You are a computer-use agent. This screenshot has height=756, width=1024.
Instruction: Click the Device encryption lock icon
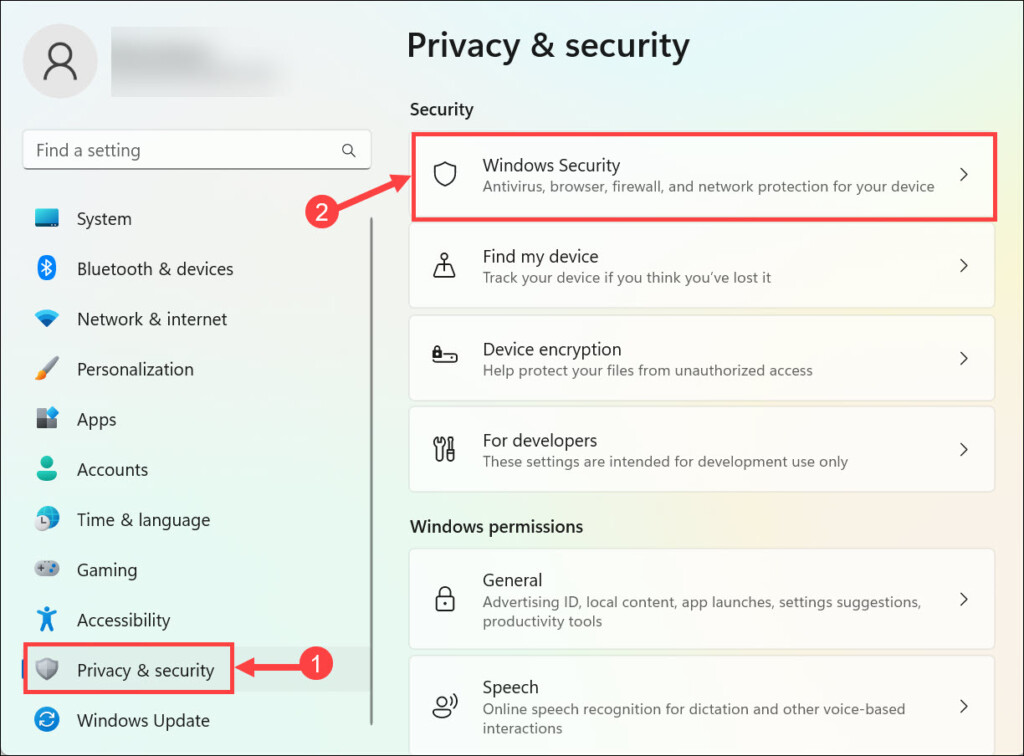coord(444,358)
